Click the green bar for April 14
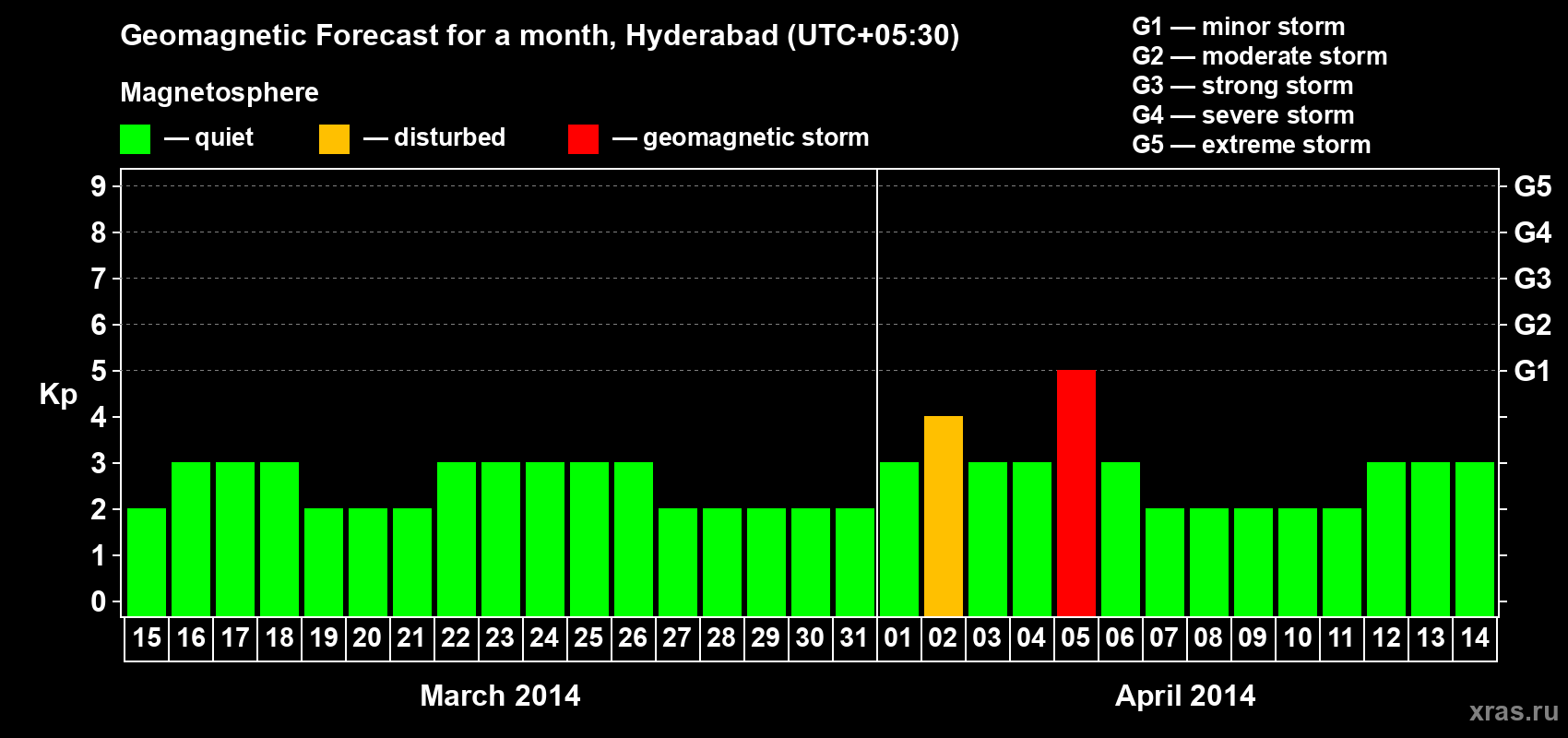This screenshot has height=738, width=1568. coord(1475,539)
